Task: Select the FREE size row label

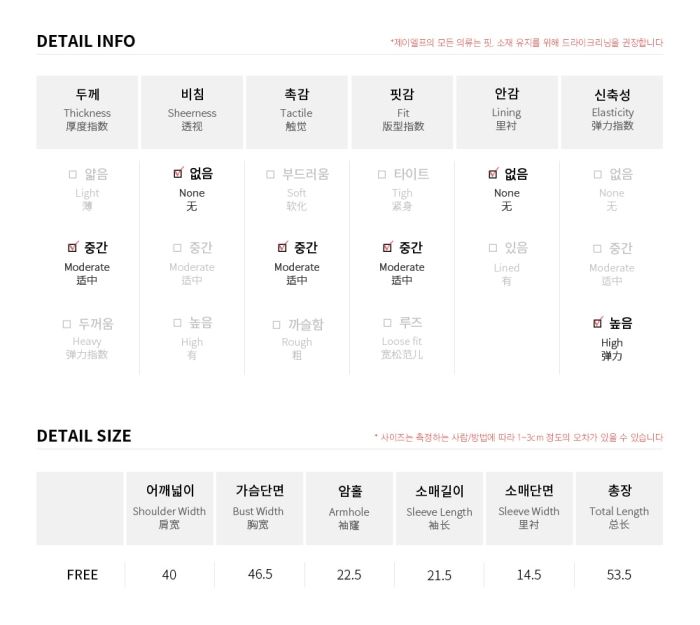Action: (x=82, y=574)
